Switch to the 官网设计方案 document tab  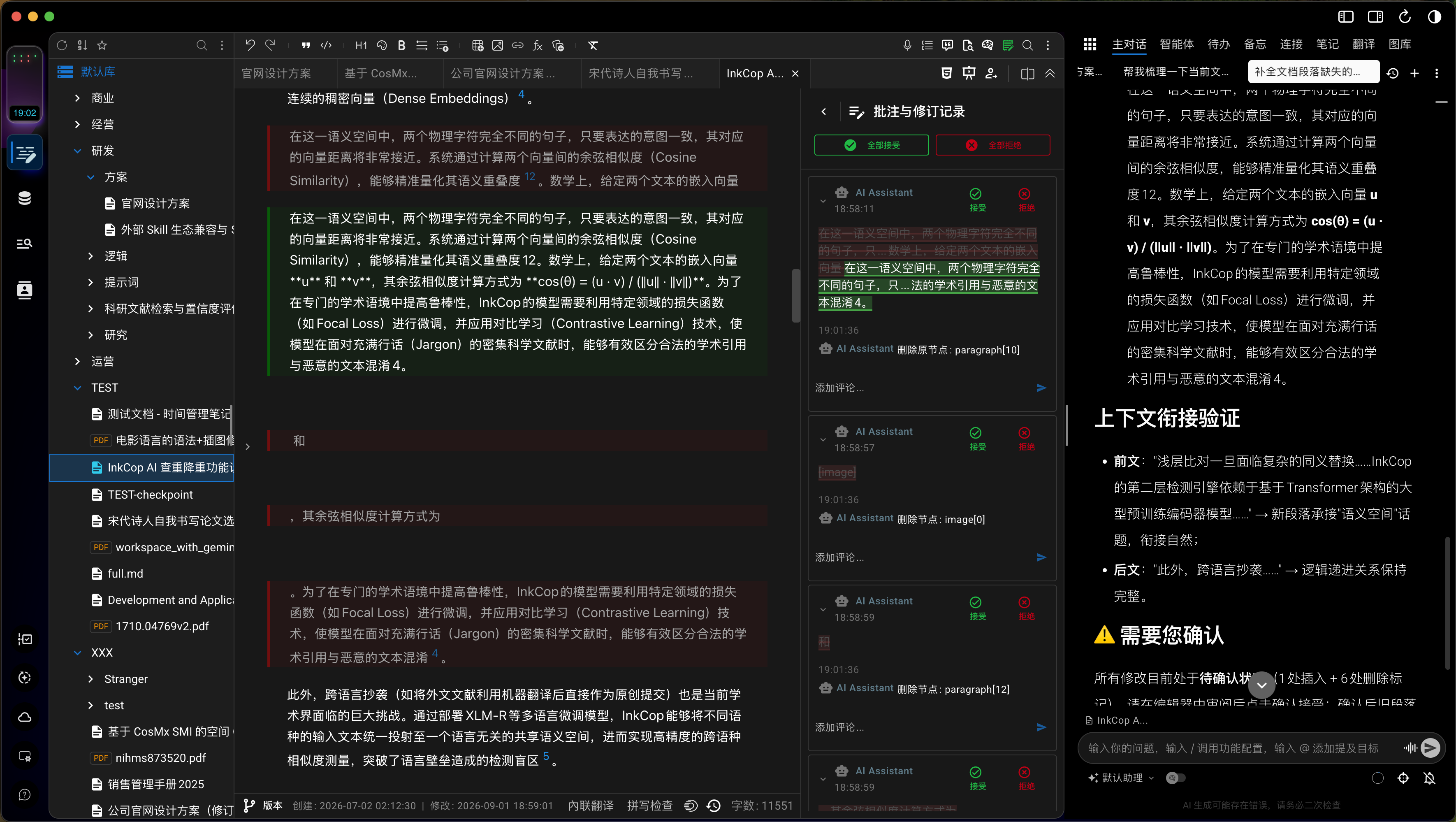coord(285,74)
